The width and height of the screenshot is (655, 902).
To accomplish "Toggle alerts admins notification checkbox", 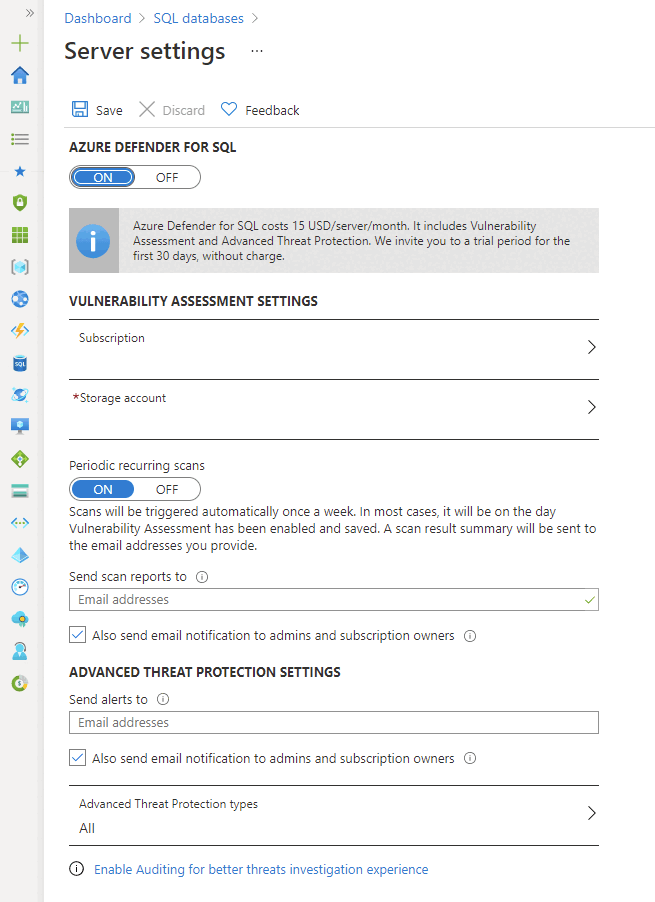I will 78,758.
